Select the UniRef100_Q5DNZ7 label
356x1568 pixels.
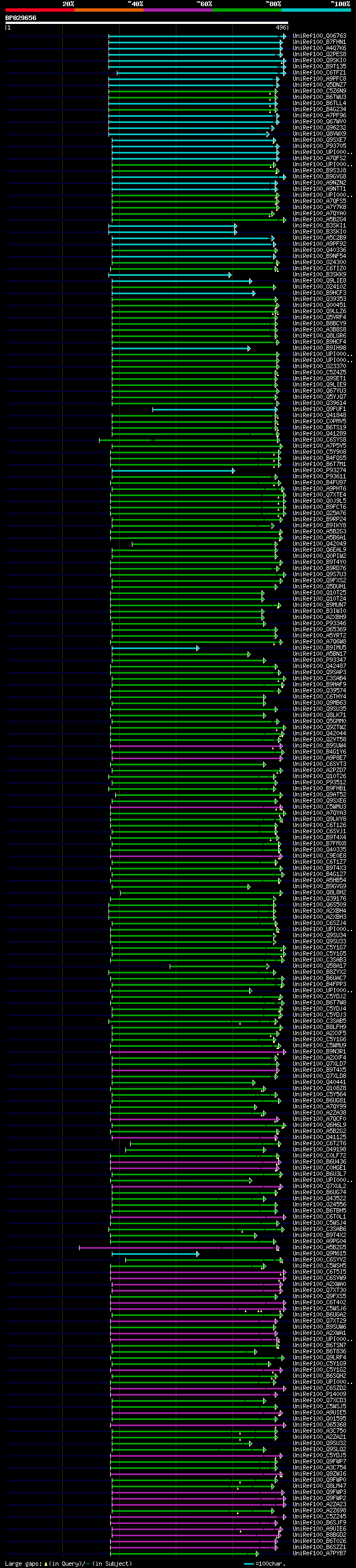[319, 85]
